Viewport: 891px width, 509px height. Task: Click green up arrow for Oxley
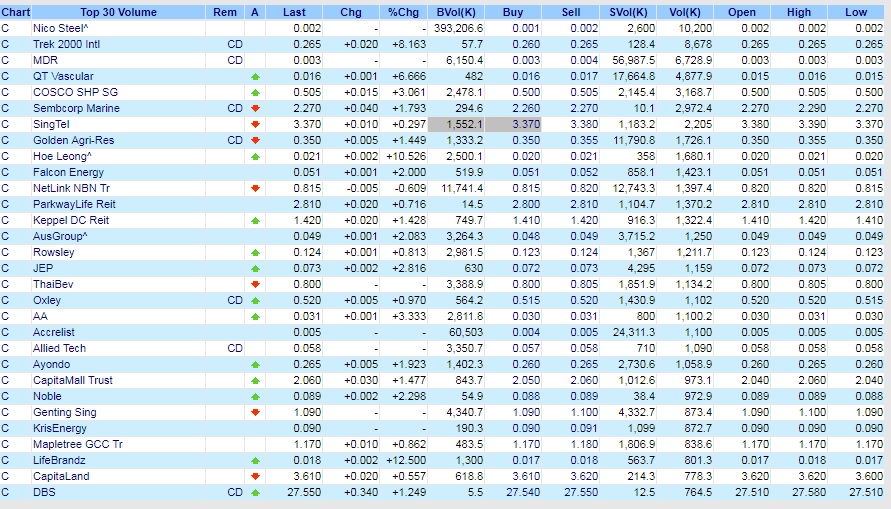[x=255, y=301]
